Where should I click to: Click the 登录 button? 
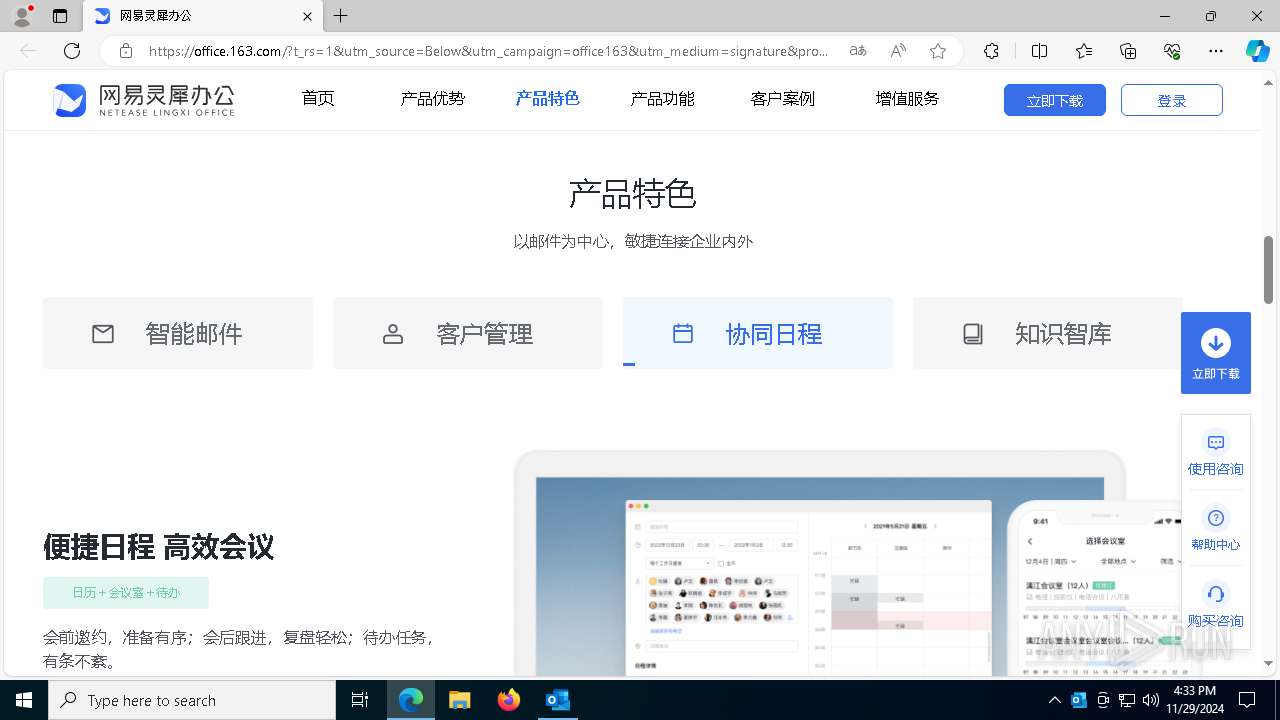click(x=1172, y=100)
